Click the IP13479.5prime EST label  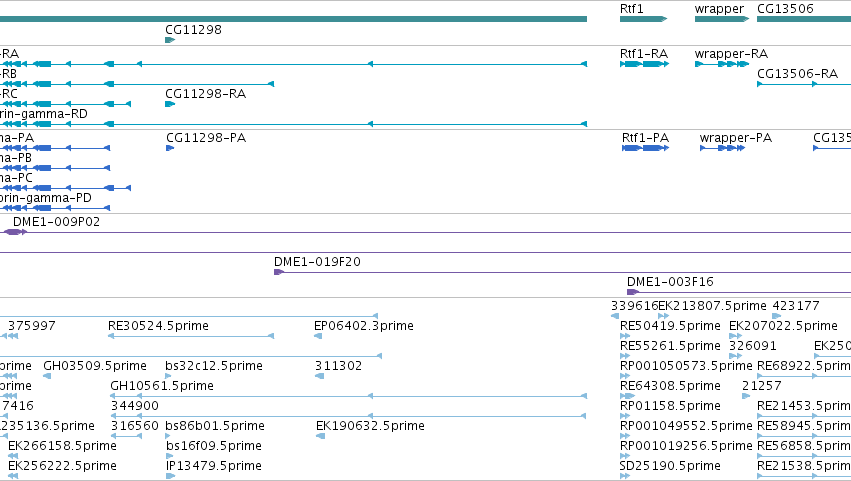pos(214,466)
